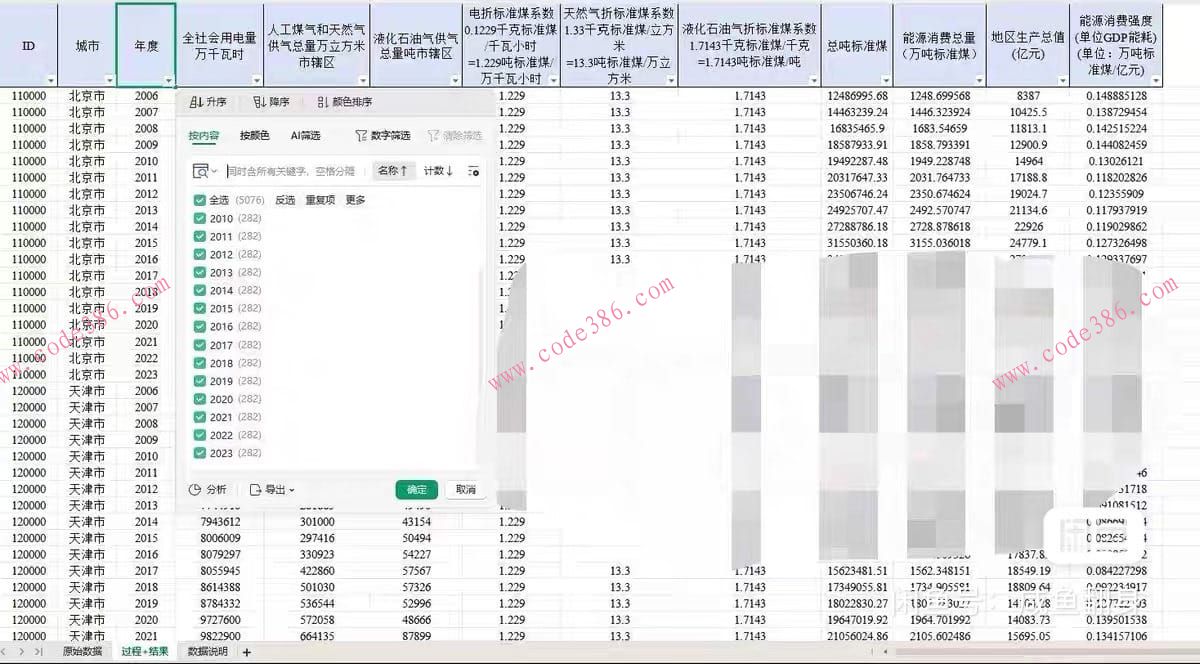This screenshot has width=1200, height=664.
Task: Click 更多 for more options
Action: pos(355,200)
